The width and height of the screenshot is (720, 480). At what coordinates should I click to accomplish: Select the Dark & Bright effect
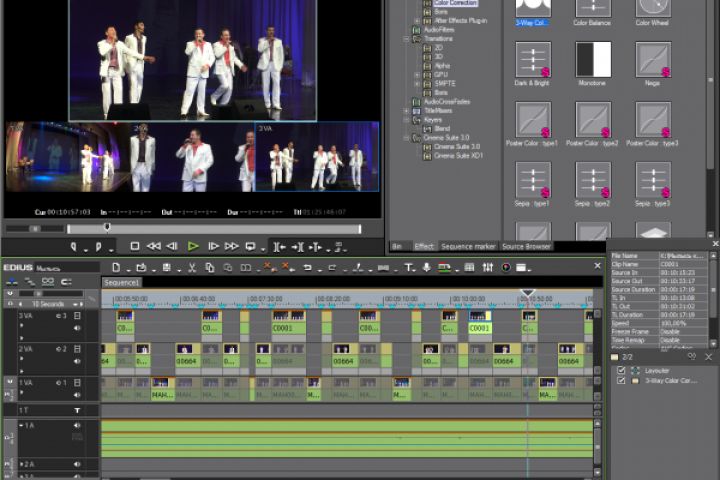click(x=533, y=58)
